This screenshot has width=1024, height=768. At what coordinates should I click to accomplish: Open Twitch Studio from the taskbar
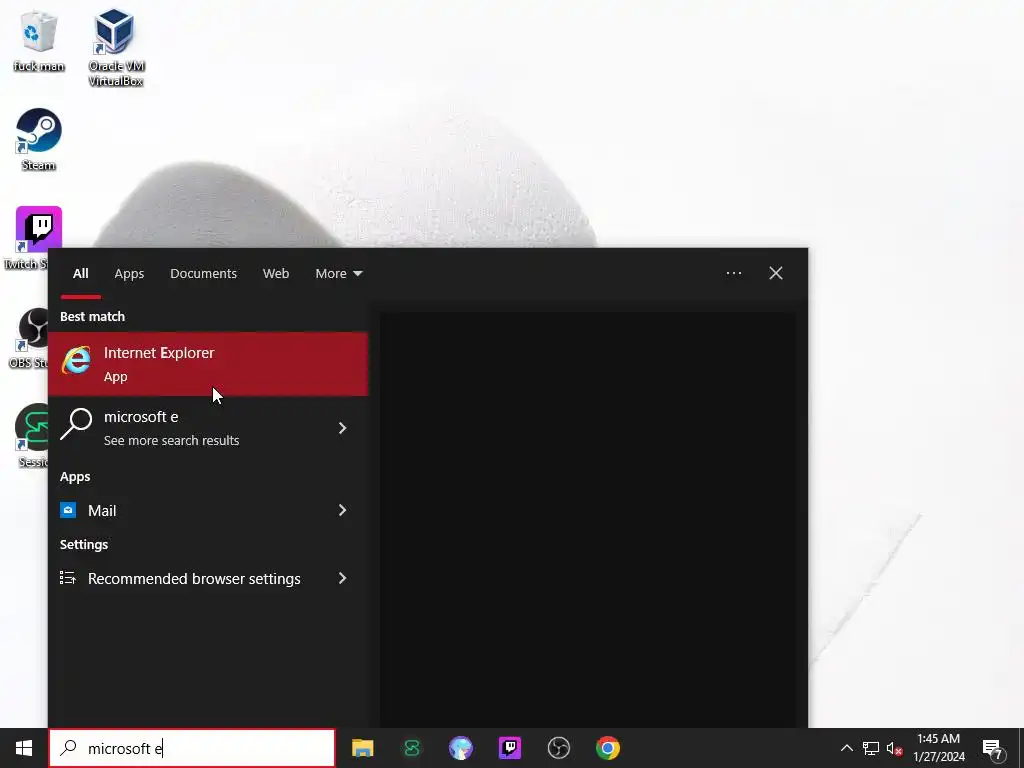(x=509, y=748)
